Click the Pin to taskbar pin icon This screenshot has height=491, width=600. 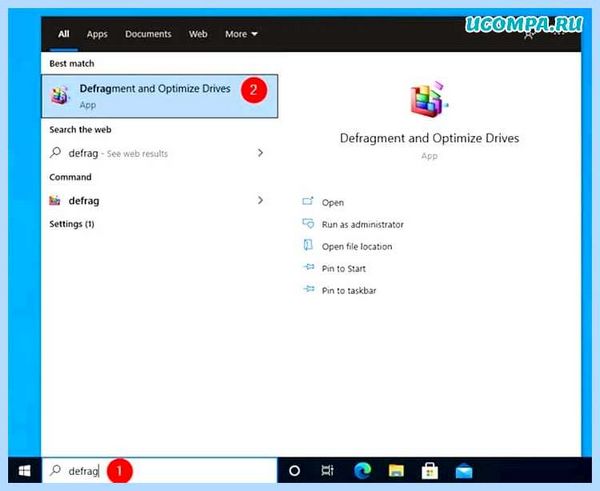308,289
